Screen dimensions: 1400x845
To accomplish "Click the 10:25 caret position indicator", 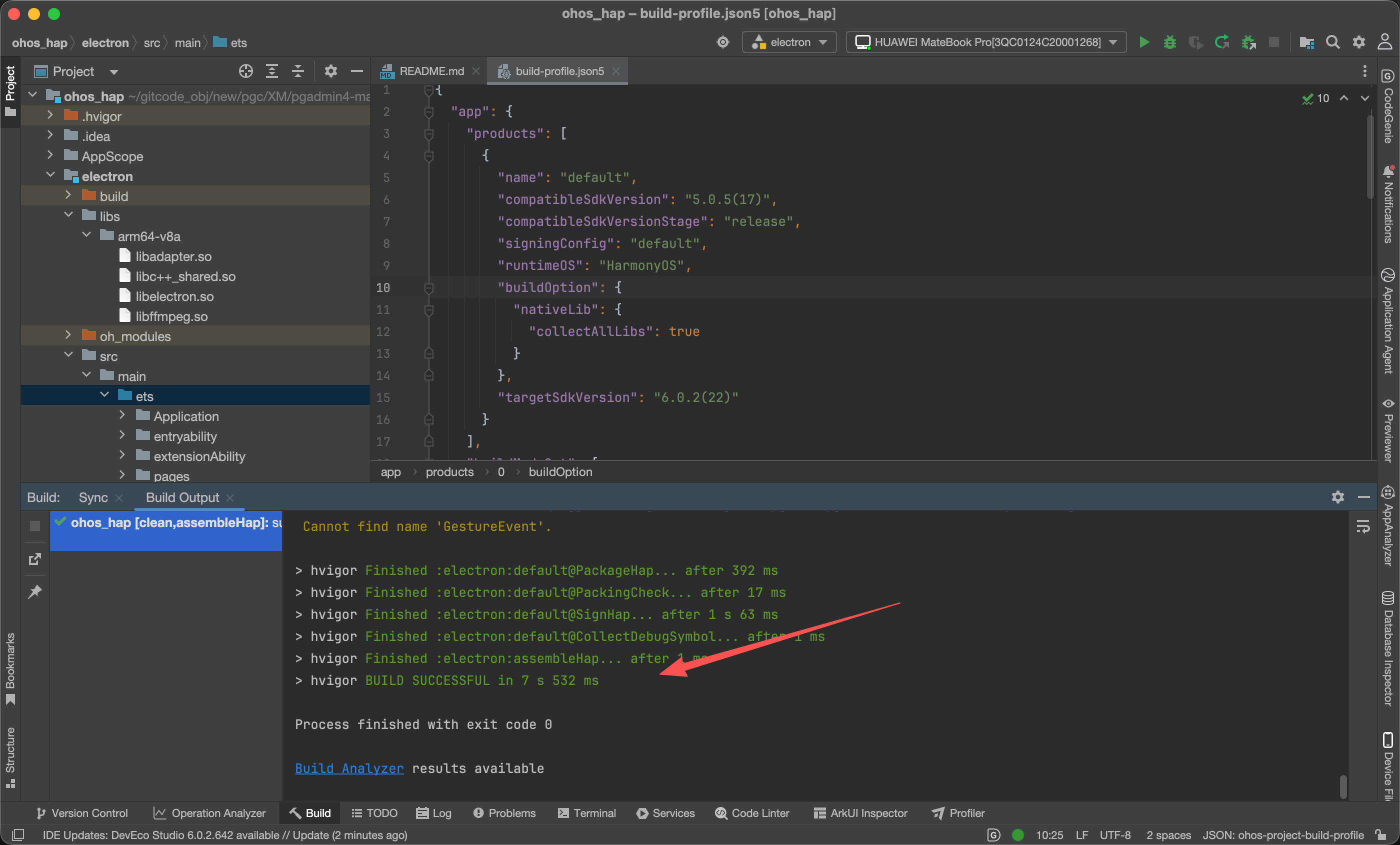I will coord(1049,835).
